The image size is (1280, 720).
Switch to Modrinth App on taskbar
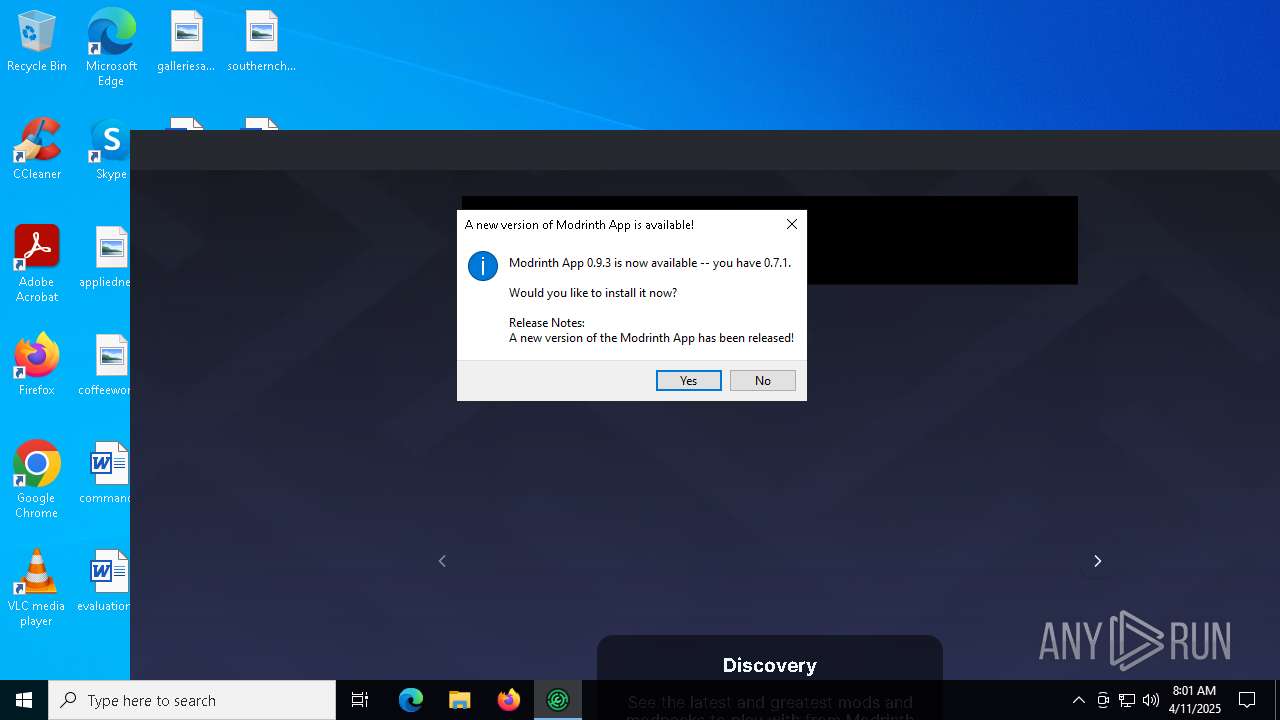coord(558,700)
